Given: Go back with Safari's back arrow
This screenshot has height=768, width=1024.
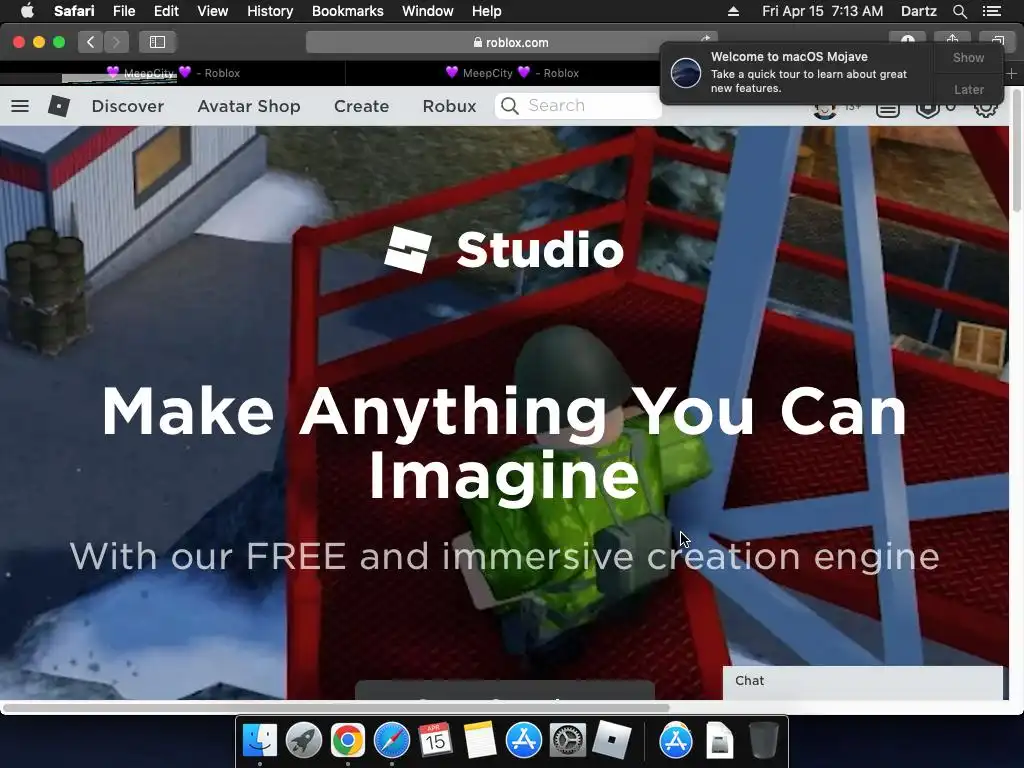Looking at the screenshot, I should click(91, 42).
